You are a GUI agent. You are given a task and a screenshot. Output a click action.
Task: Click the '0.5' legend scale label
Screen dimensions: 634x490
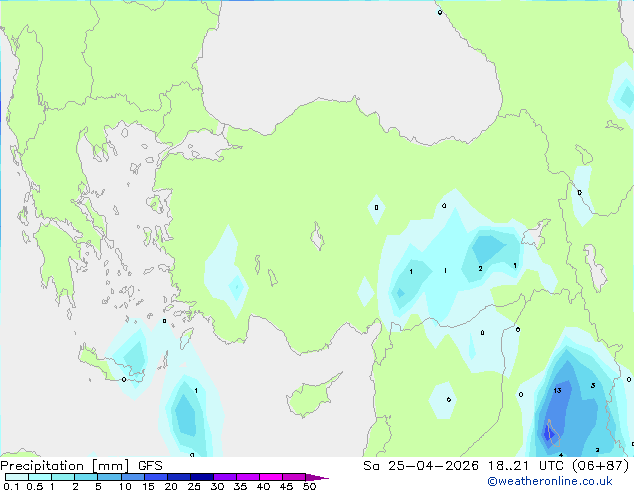point(35,486)
